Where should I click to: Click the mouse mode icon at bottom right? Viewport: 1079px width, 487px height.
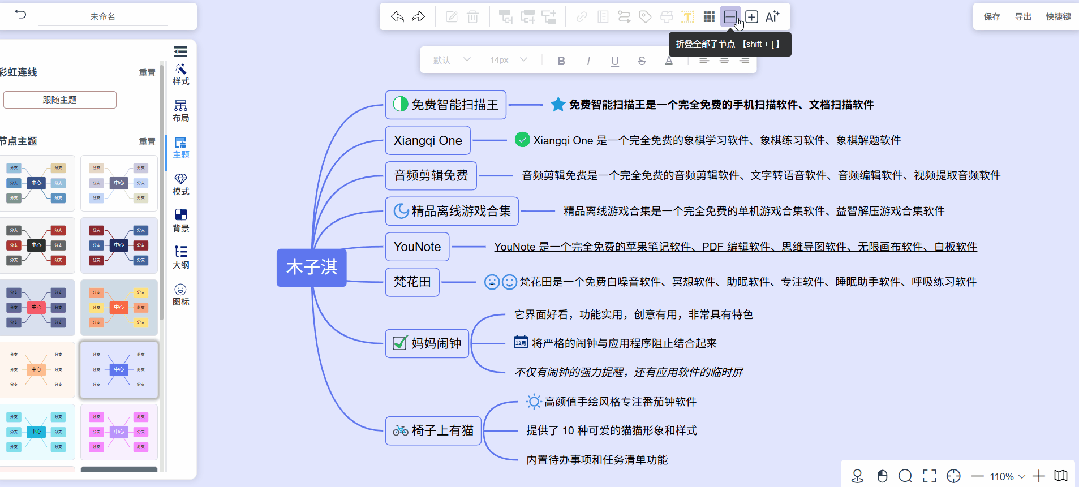pyautogui.click(x=882, y=475)
